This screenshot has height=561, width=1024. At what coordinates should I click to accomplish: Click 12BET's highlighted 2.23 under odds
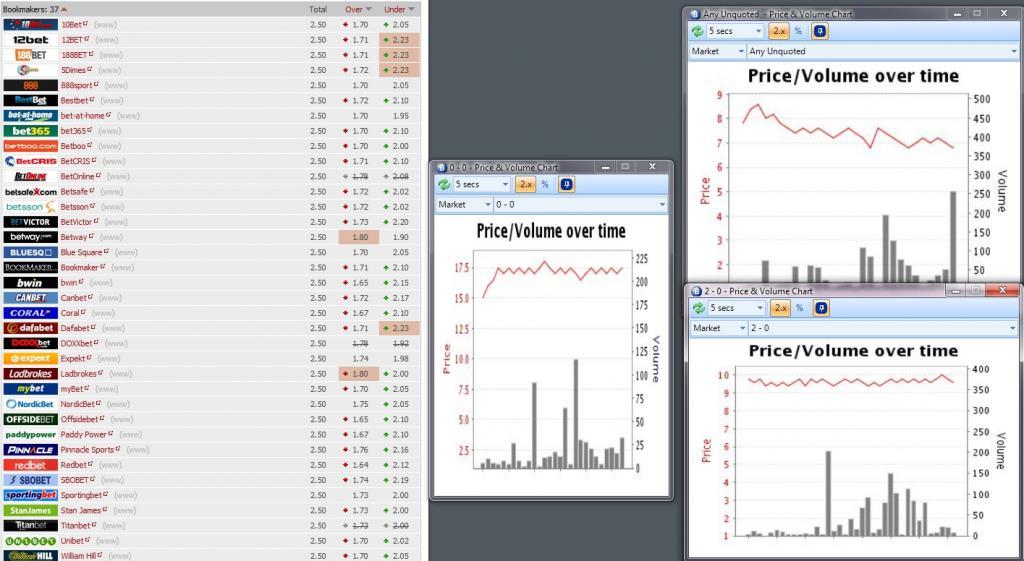click(x=399, y=40)
